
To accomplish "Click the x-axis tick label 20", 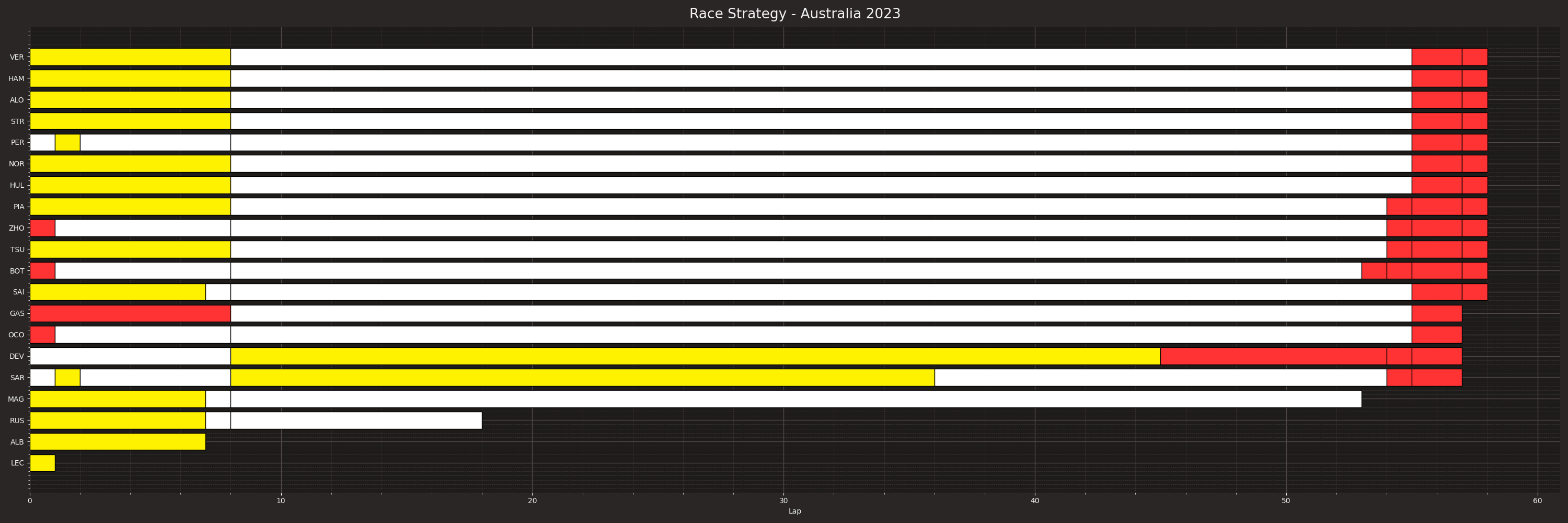I will (x=533, y=501).
